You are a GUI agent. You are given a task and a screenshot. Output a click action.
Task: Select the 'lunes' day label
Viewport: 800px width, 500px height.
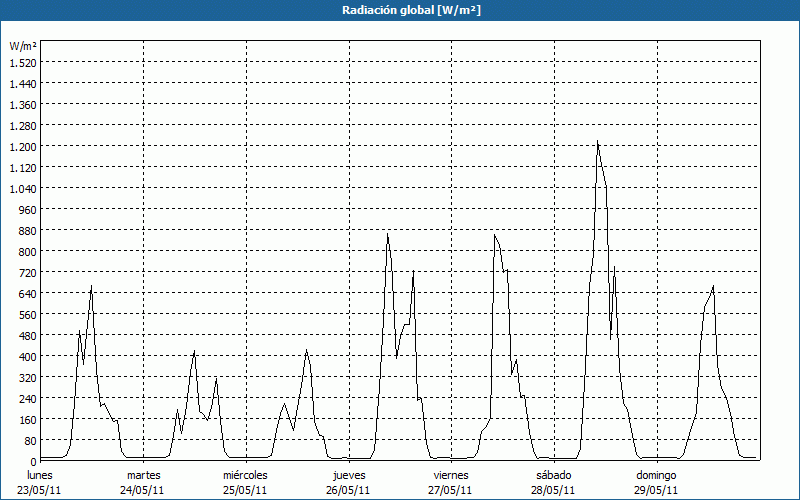coord(40,475)
